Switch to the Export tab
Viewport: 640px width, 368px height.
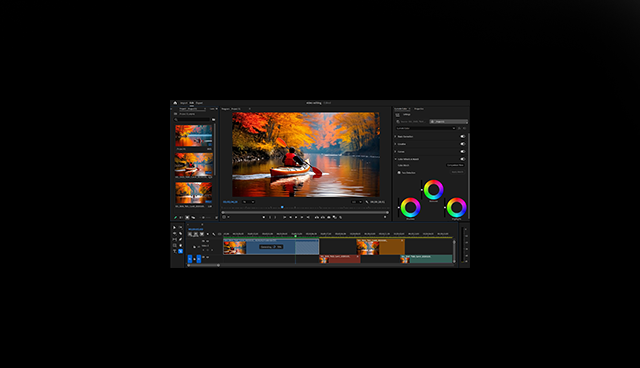coord(199,103)
